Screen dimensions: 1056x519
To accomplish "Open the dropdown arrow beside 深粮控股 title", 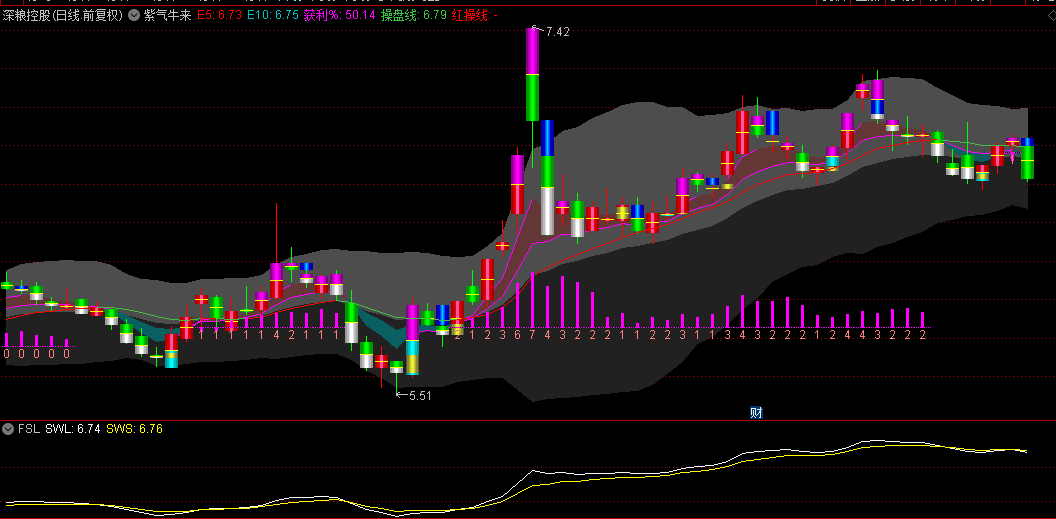I will [x=134, y=15].
